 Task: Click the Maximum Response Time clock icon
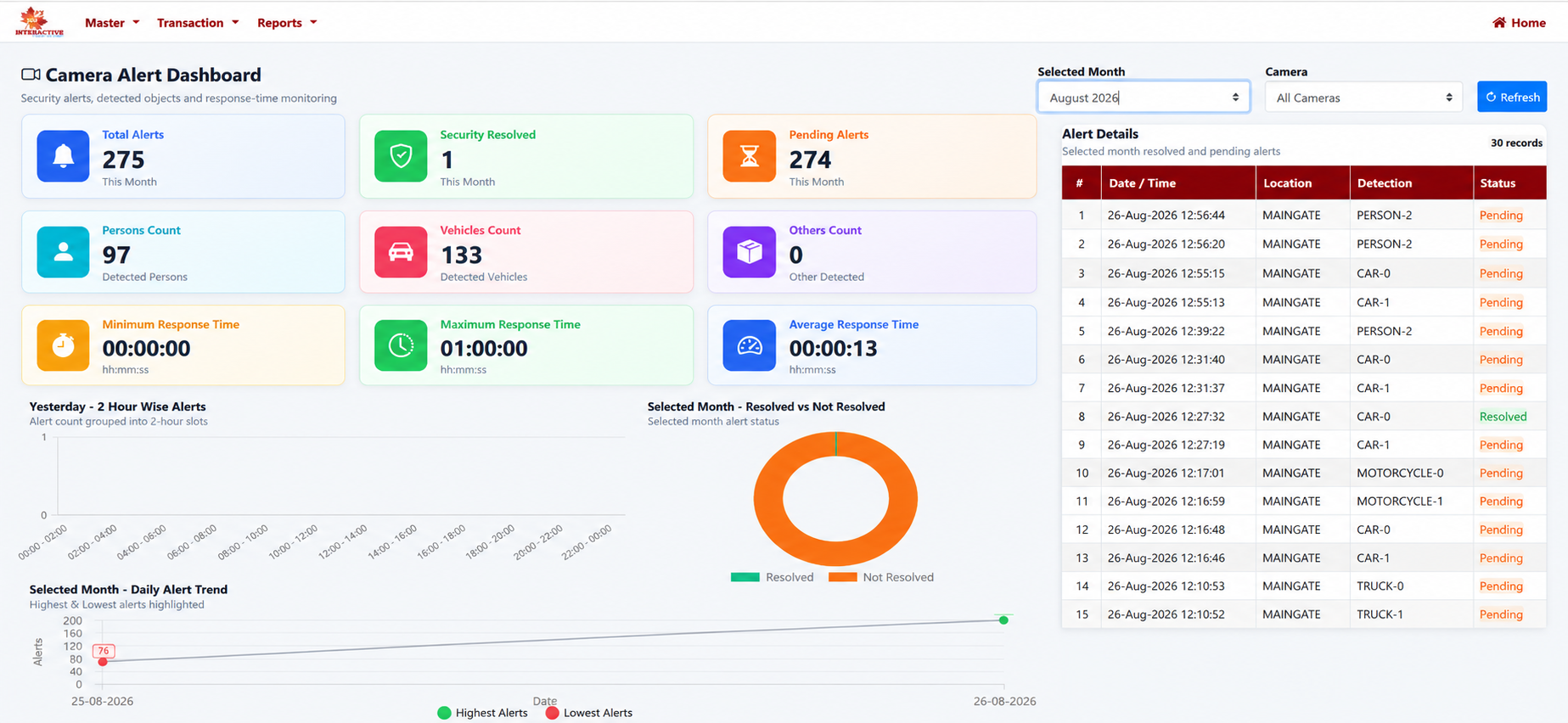pos(401,345)
